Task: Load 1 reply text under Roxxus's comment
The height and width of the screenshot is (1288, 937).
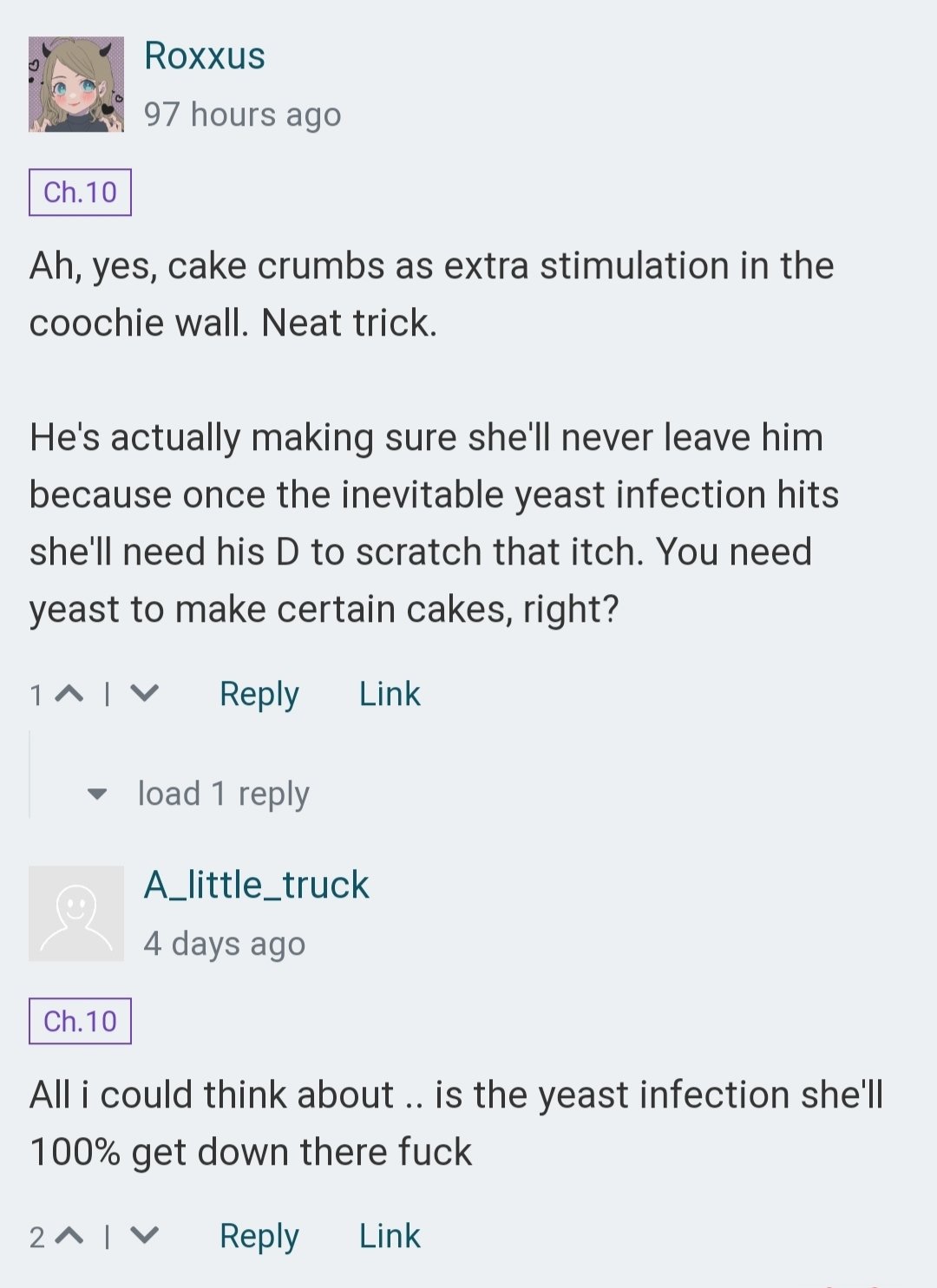Action: point(223,794)
